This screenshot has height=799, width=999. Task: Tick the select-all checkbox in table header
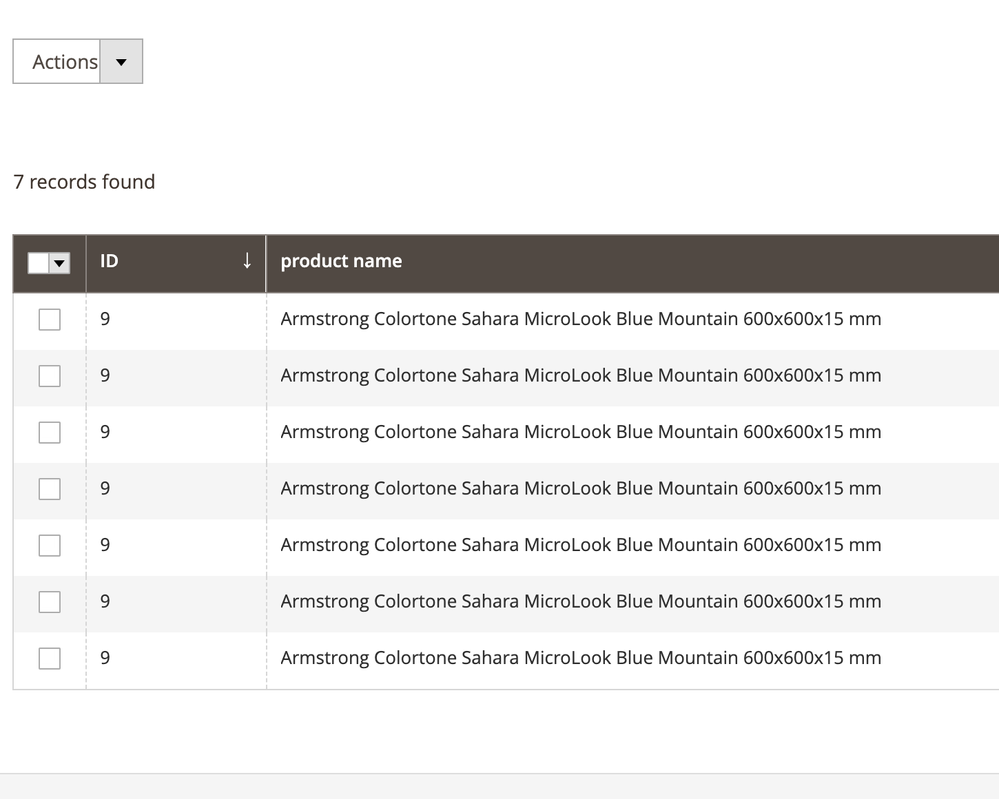click(38, 263)
